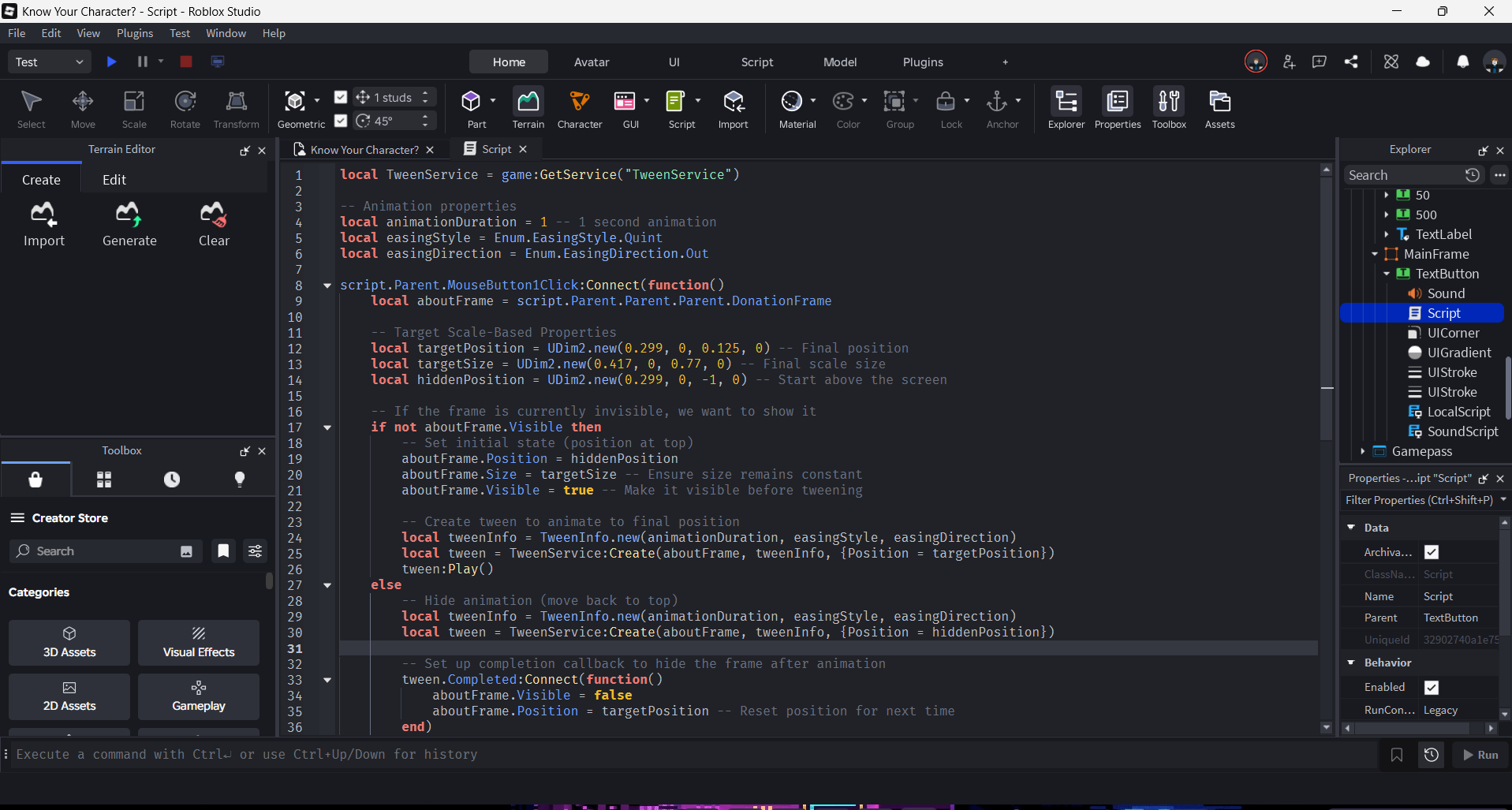
Task: Choose the Scale tool
Action: pos(134,109)
